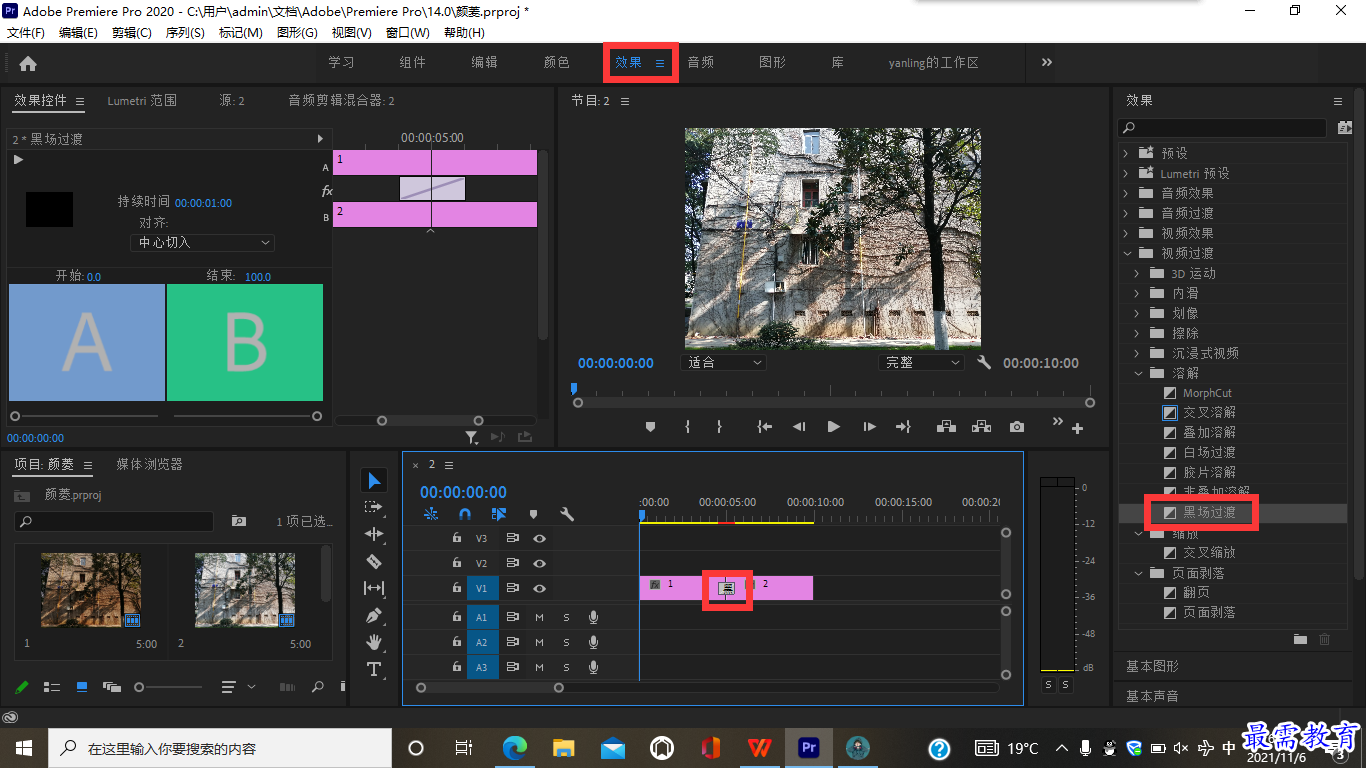The width and height of the screenshot is (1366, 768).
Task: Solo track A2
Action: click(x=566, y=643)
